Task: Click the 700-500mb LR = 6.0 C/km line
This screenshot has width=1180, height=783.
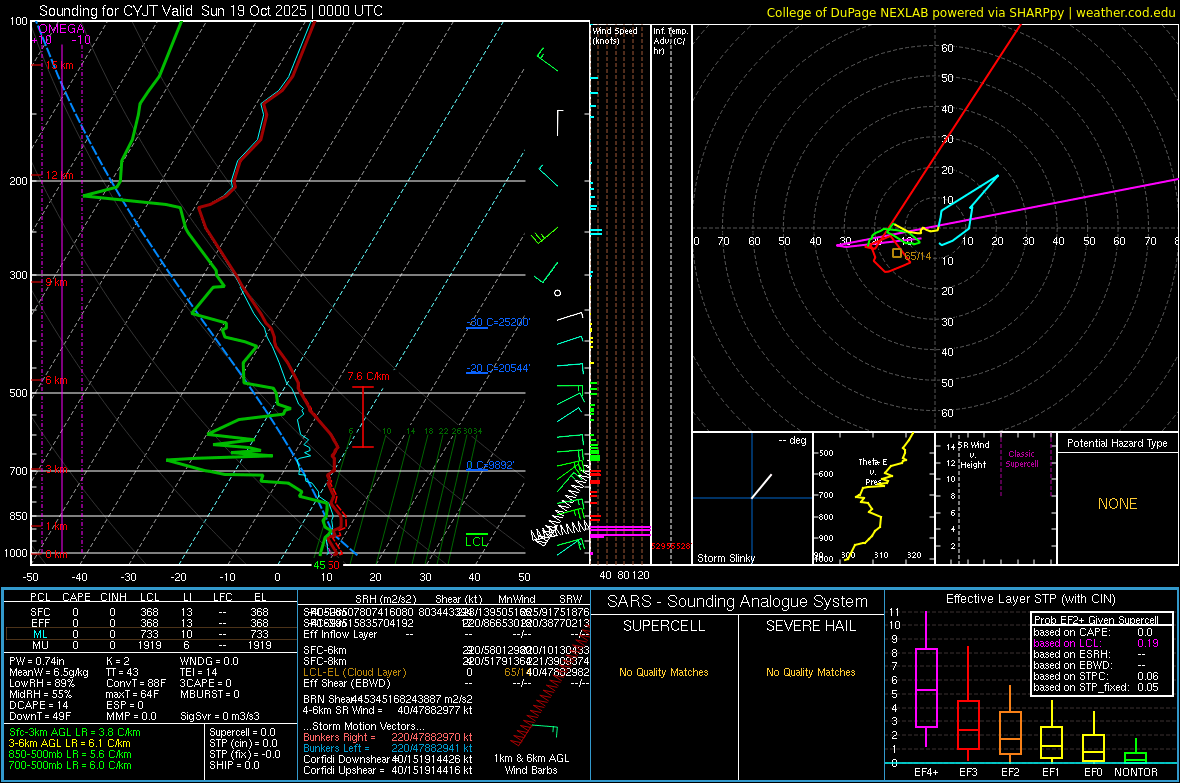Action: coord(70,765)
